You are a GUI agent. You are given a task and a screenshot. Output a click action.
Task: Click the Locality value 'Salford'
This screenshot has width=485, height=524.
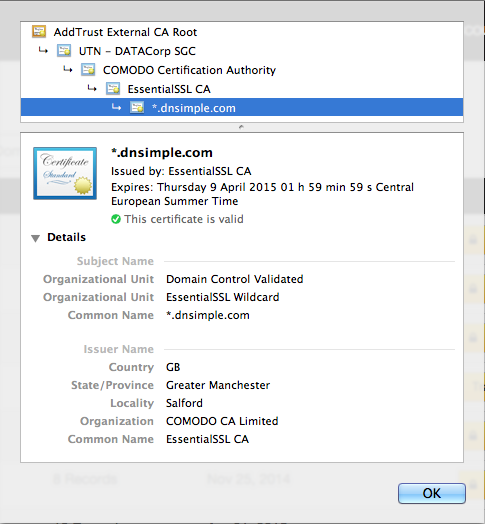point(185,403)
